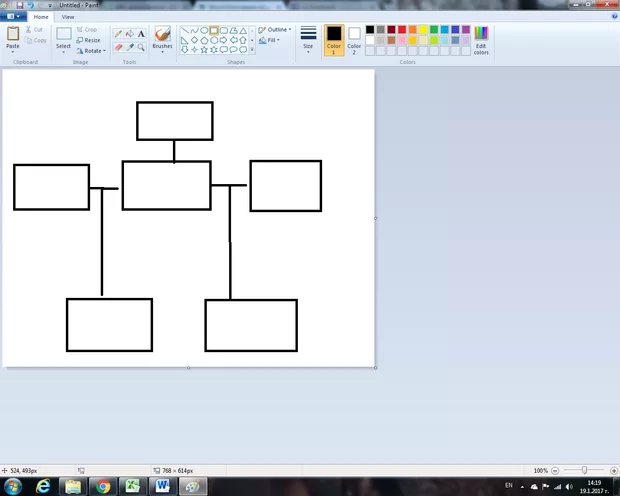Pick the red color swatch
The width and height of the screenshot is (620, 496).
click(x=402, y=30)
